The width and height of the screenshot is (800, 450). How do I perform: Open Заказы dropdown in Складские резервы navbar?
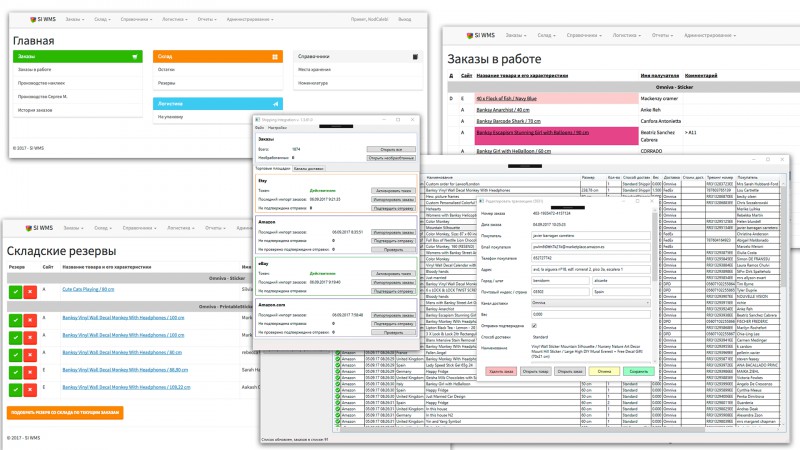[73, 228]
